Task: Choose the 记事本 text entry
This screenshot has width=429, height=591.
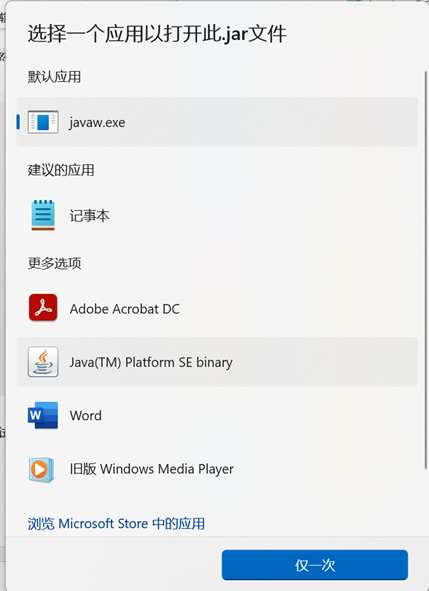Action: 89,216
